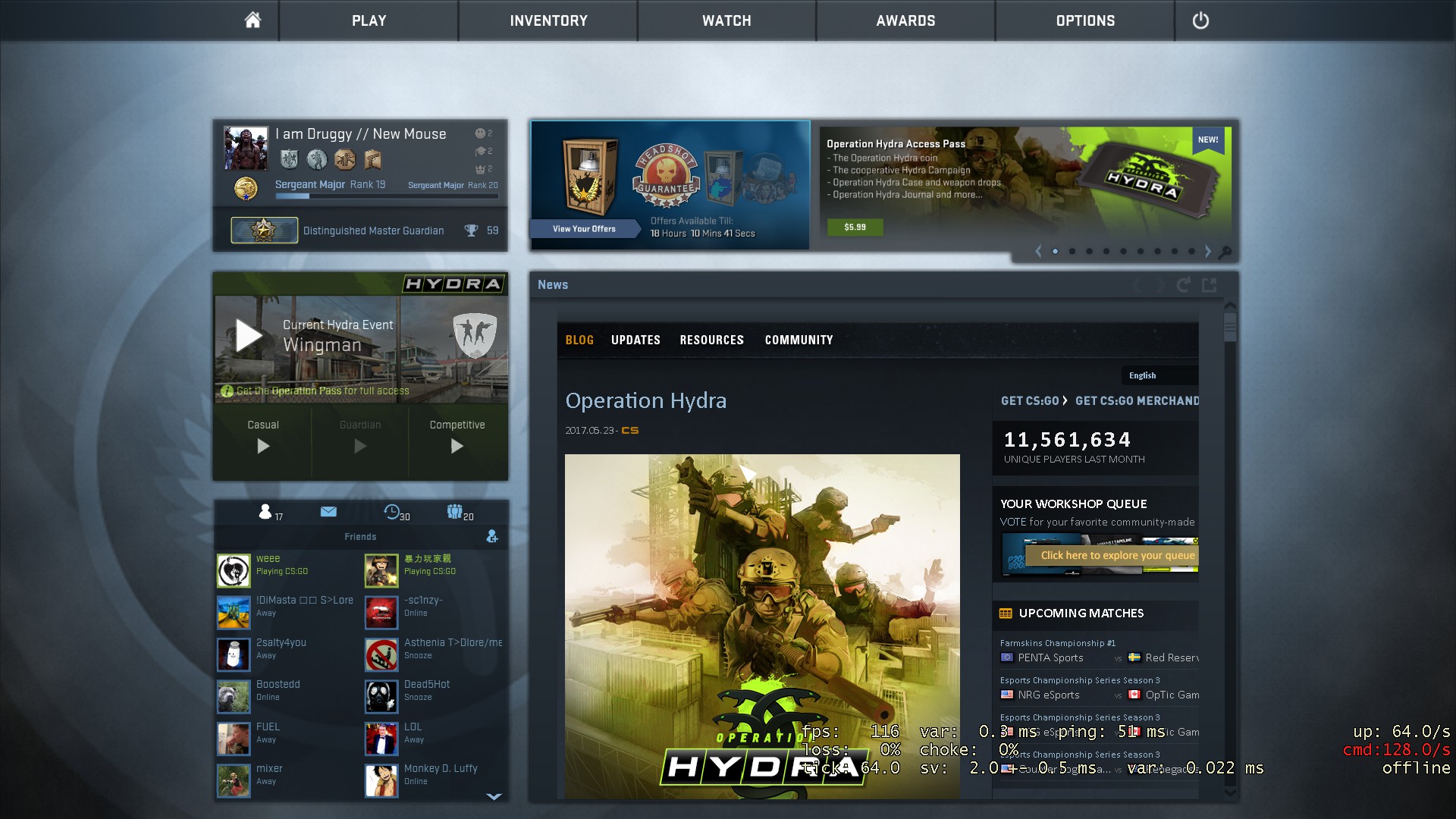
Task: Open recent teammates clock icon
Action: point(392,512)
